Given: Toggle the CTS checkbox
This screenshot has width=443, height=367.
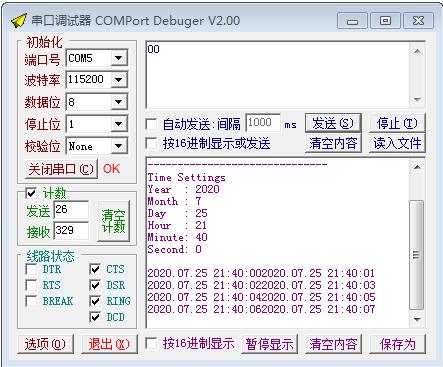Looking at the screenshot, I should tap(95, 269).
